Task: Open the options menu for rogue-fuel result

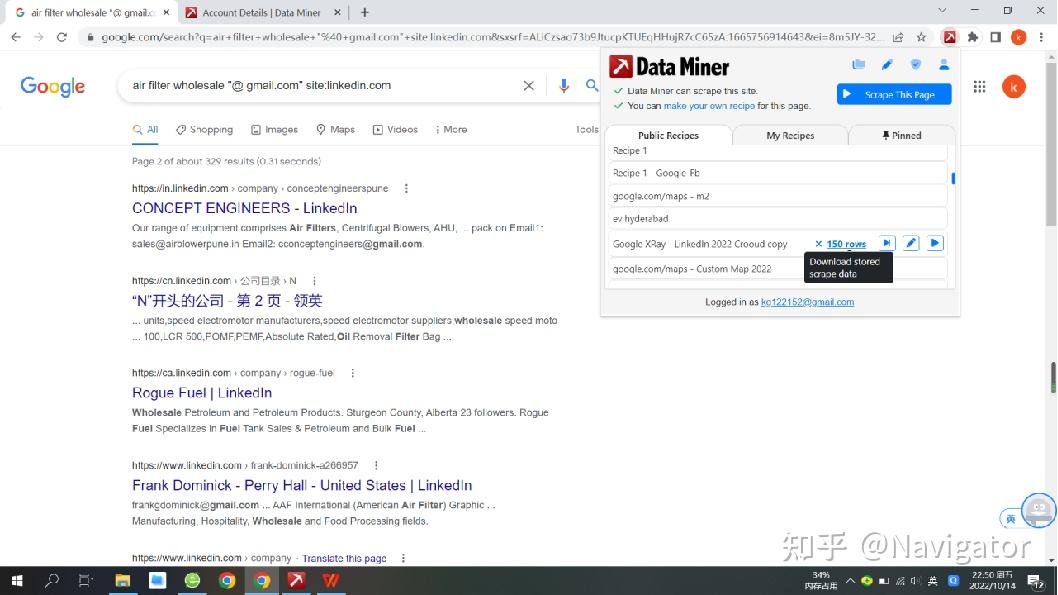Action: [352, 373]
